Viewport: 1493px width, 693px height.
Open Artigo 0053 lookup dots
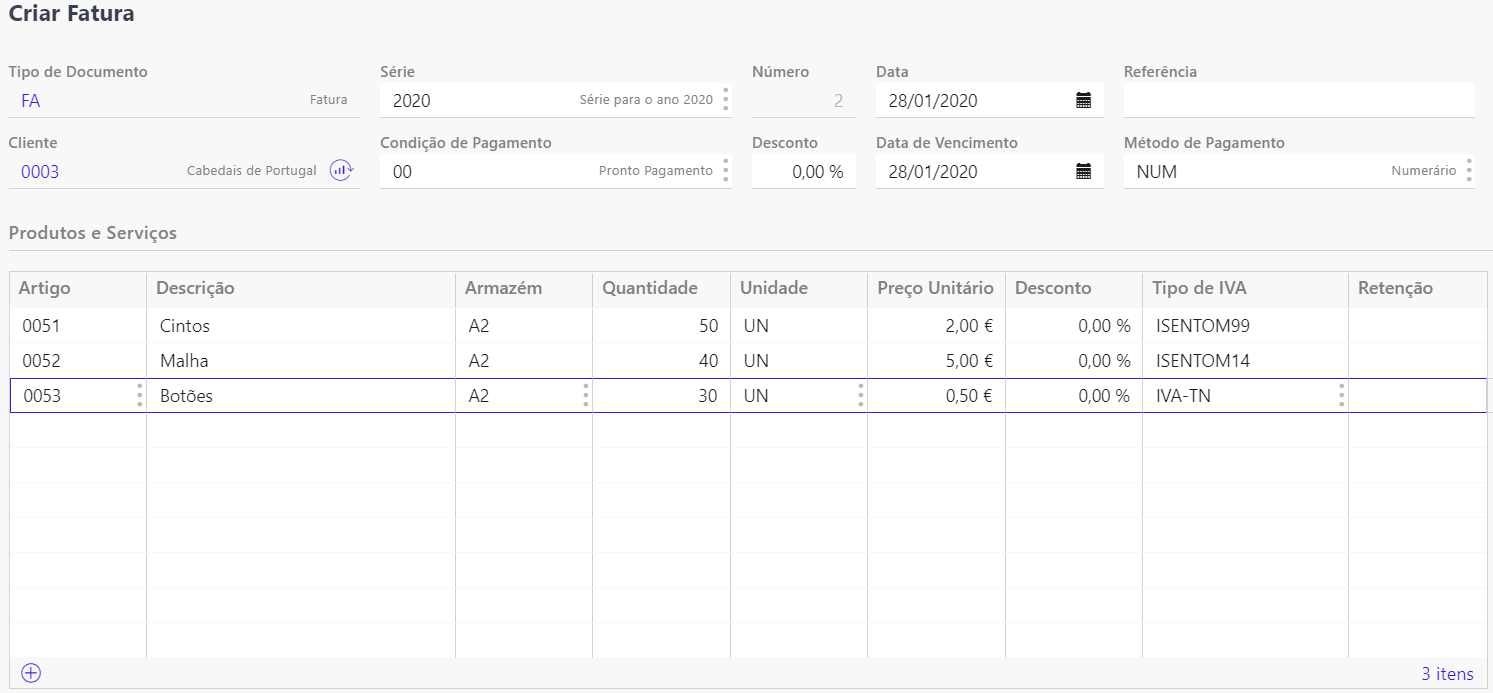(x=139, y=396)
